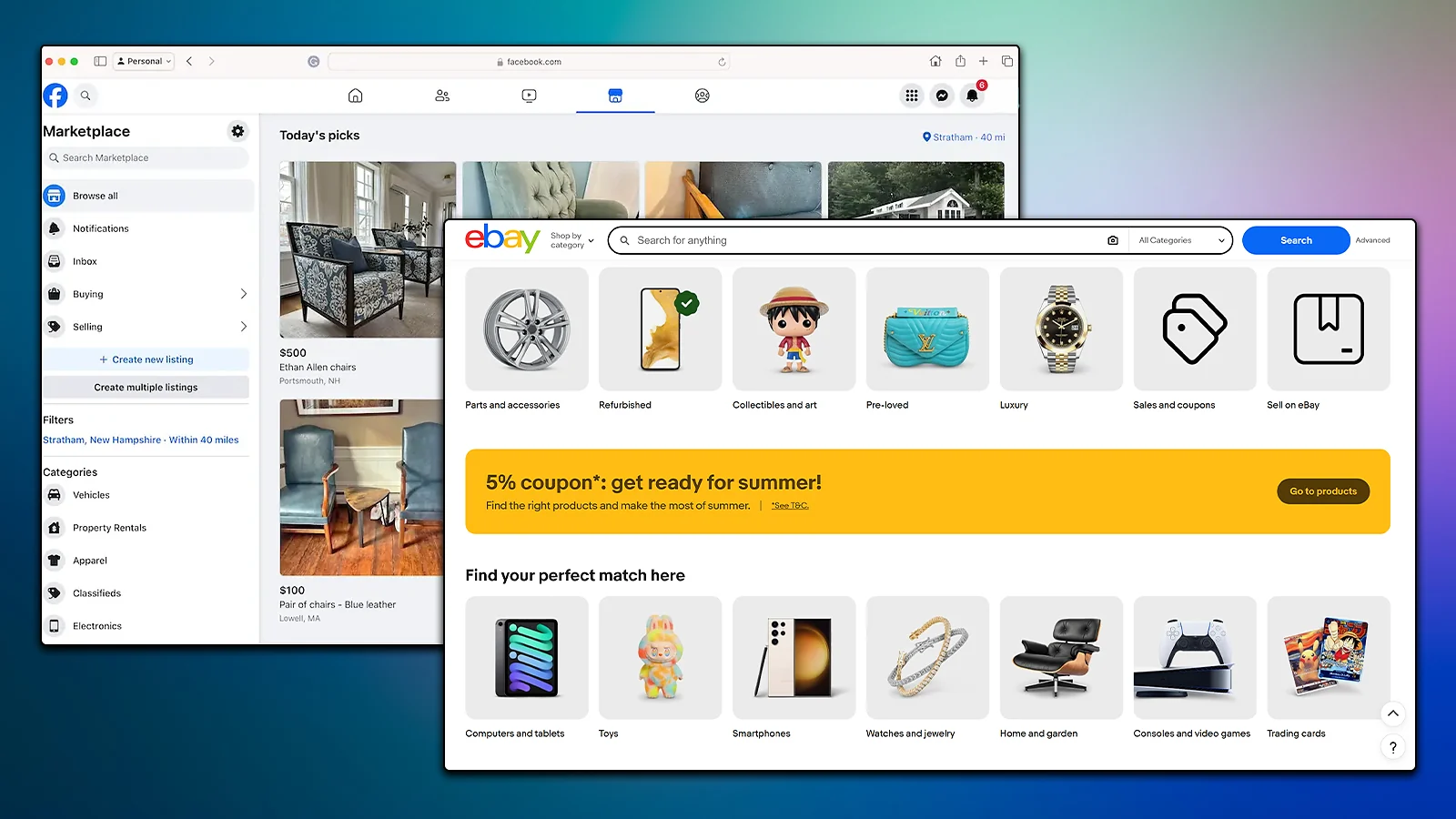Click the Safari share icon
This screenshot has height=819, width=1456.
pyautogui.click(x=960, y=61)
